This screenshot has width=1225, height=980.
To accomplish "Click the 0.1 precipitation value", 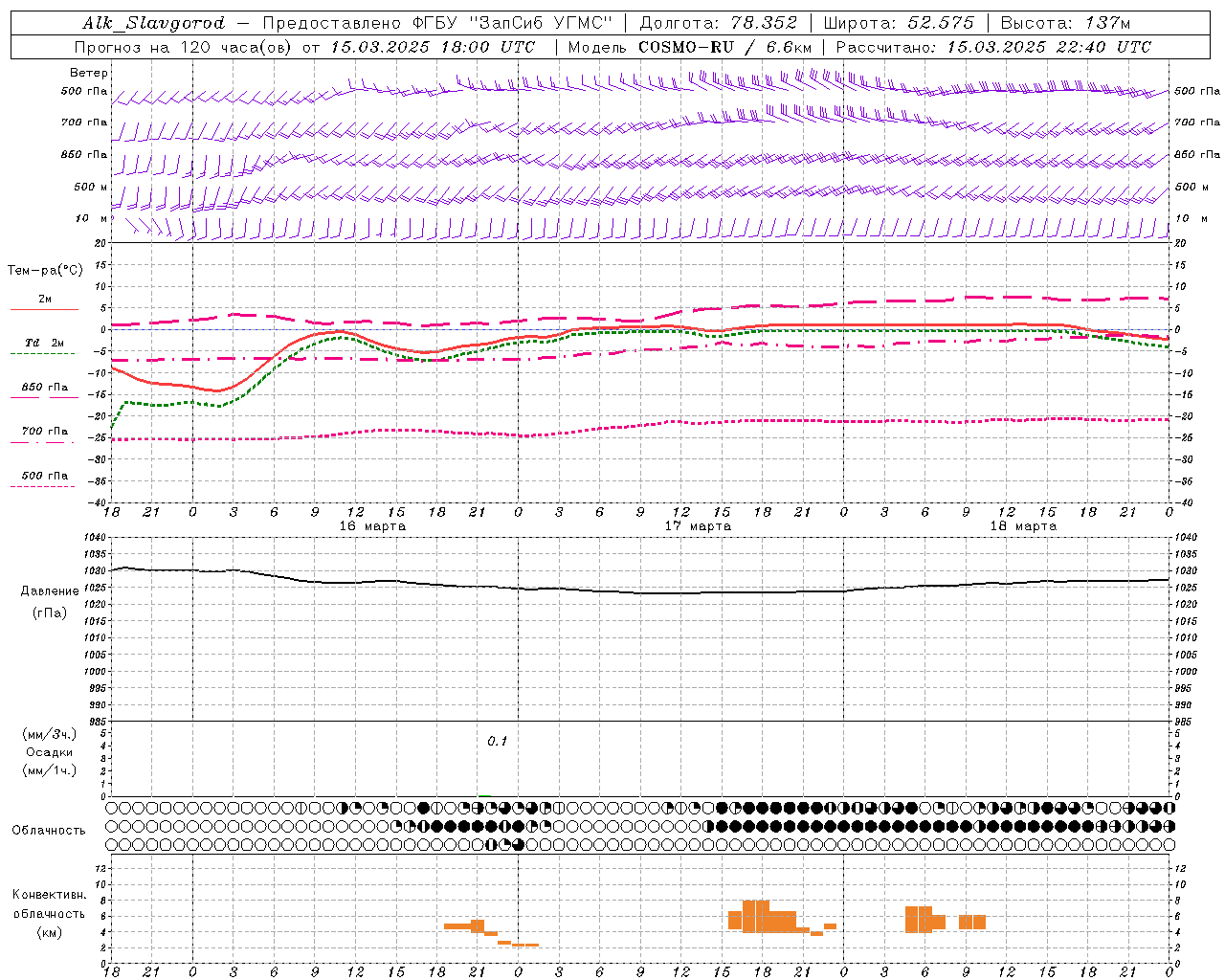I will point(497,742).
